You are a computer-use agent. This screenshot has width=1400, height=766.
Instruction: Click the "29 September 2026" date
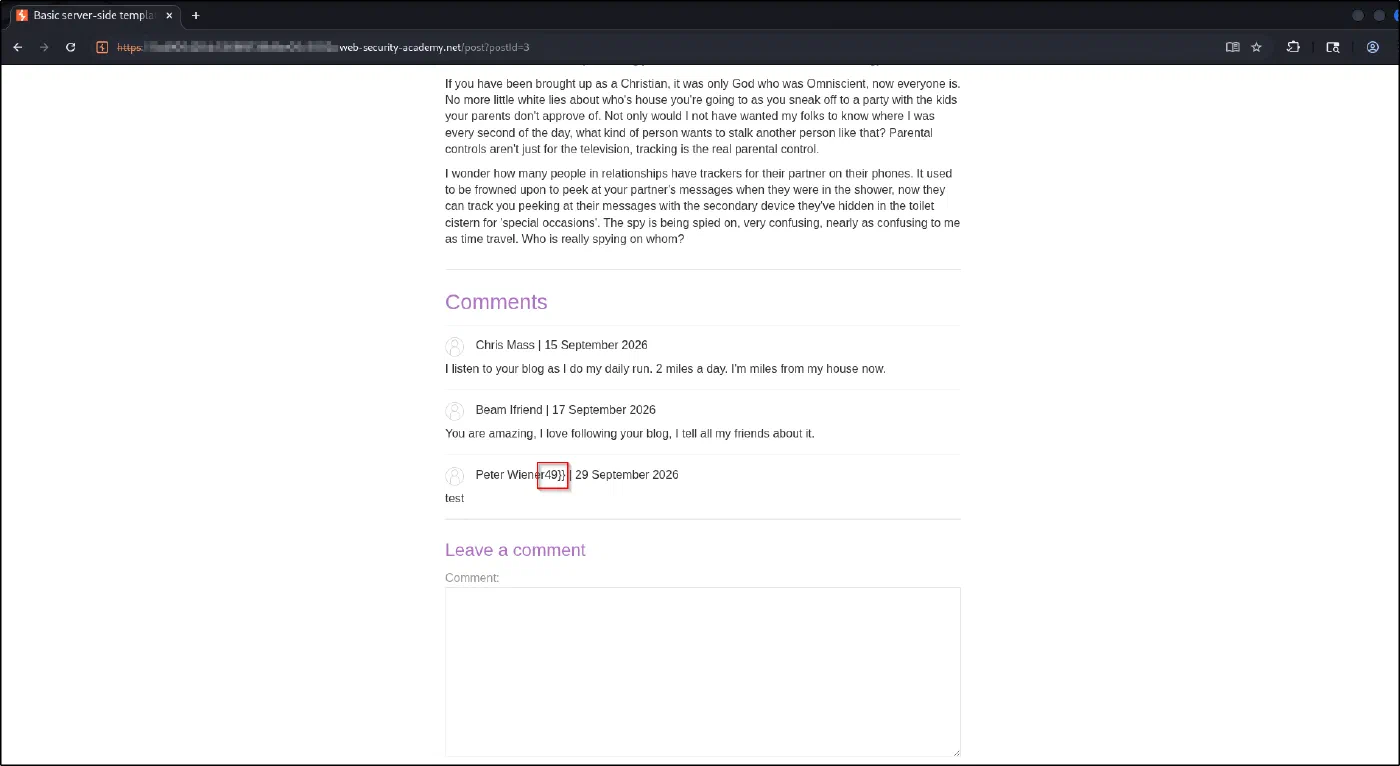[627, 475]
